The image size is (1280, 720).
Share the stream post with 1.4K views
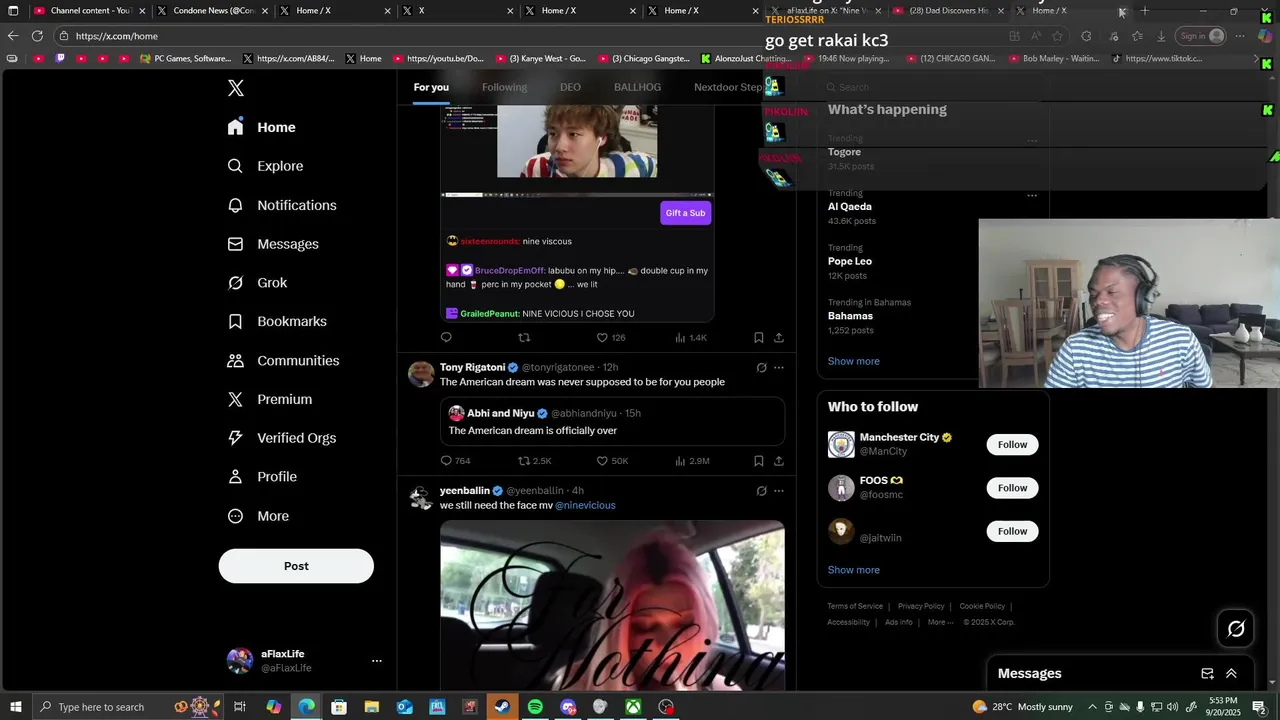(778, 338)
